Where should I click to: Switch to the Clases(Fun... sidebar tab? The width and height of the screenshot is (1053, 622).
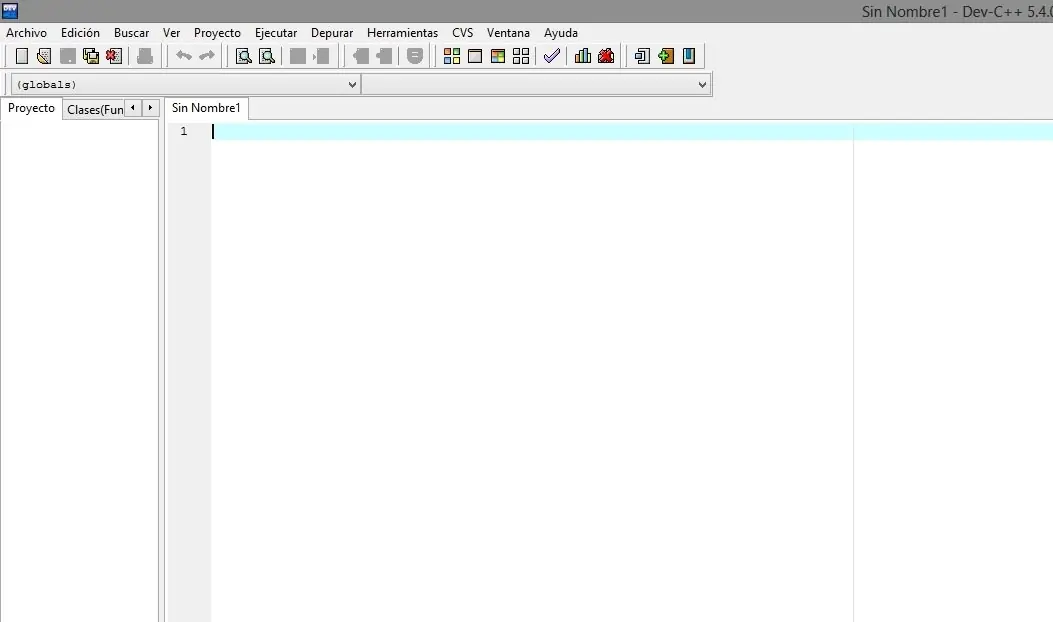coord(95,109)
